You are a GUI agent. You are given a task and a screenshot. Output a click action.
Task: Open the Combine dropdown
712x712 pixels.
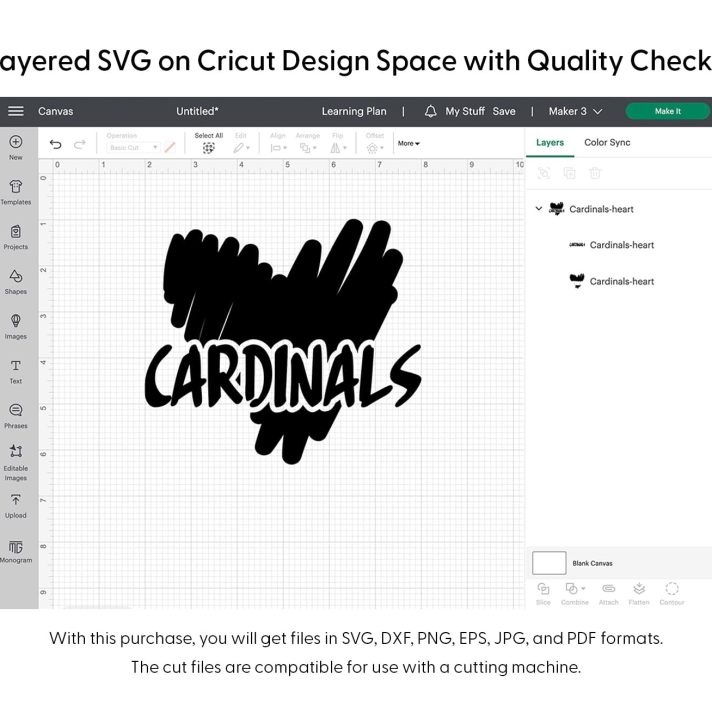click(x=575, y=594)
